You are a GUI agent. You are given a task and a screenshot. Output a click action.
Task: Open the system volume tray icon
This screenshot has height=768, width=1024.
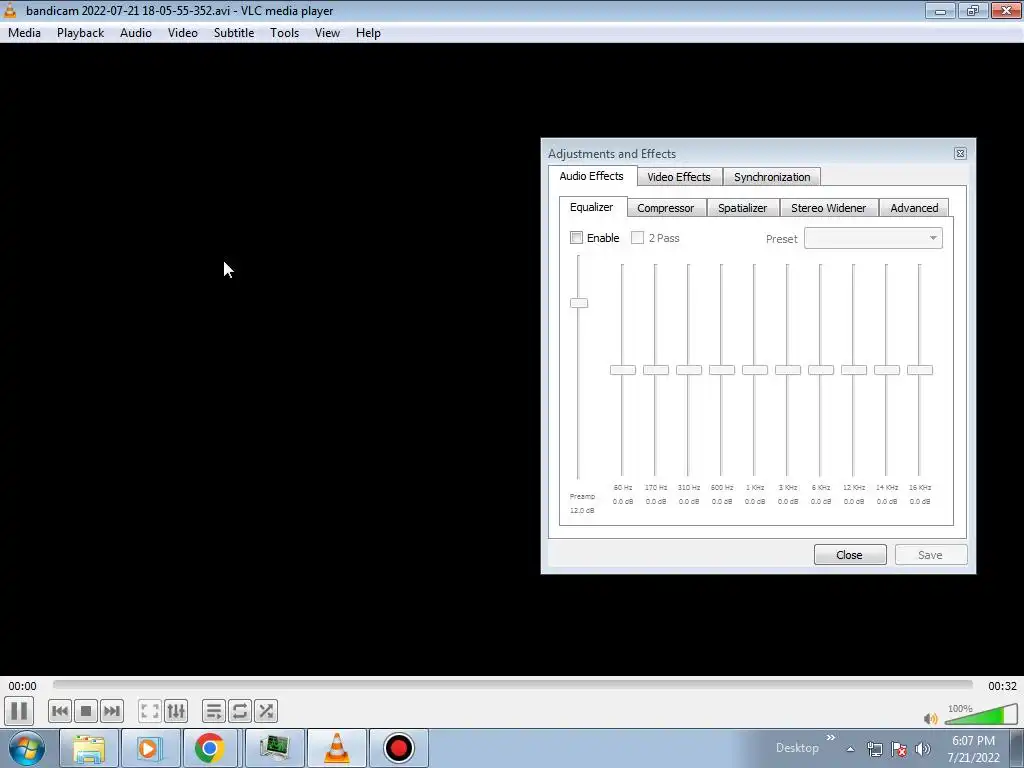[923, 749]
